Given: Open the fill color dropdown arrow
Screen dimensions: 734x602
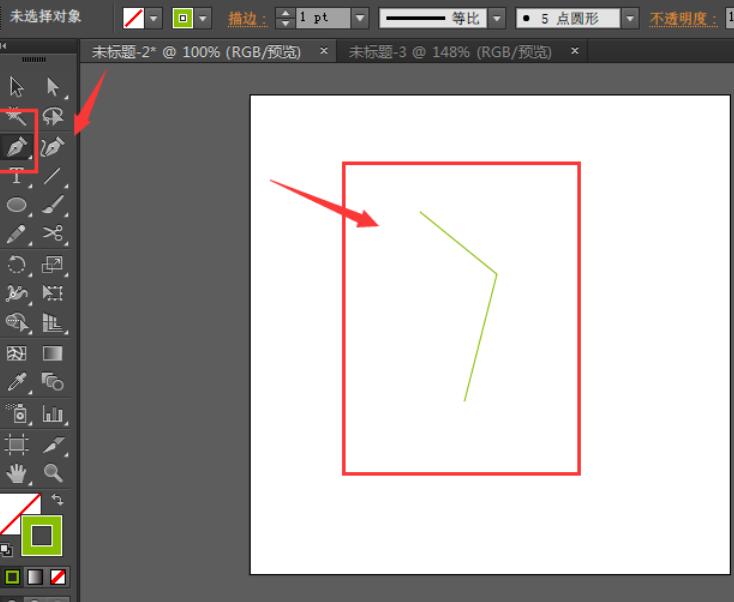Looking at the screenshot, I should 154,19.
